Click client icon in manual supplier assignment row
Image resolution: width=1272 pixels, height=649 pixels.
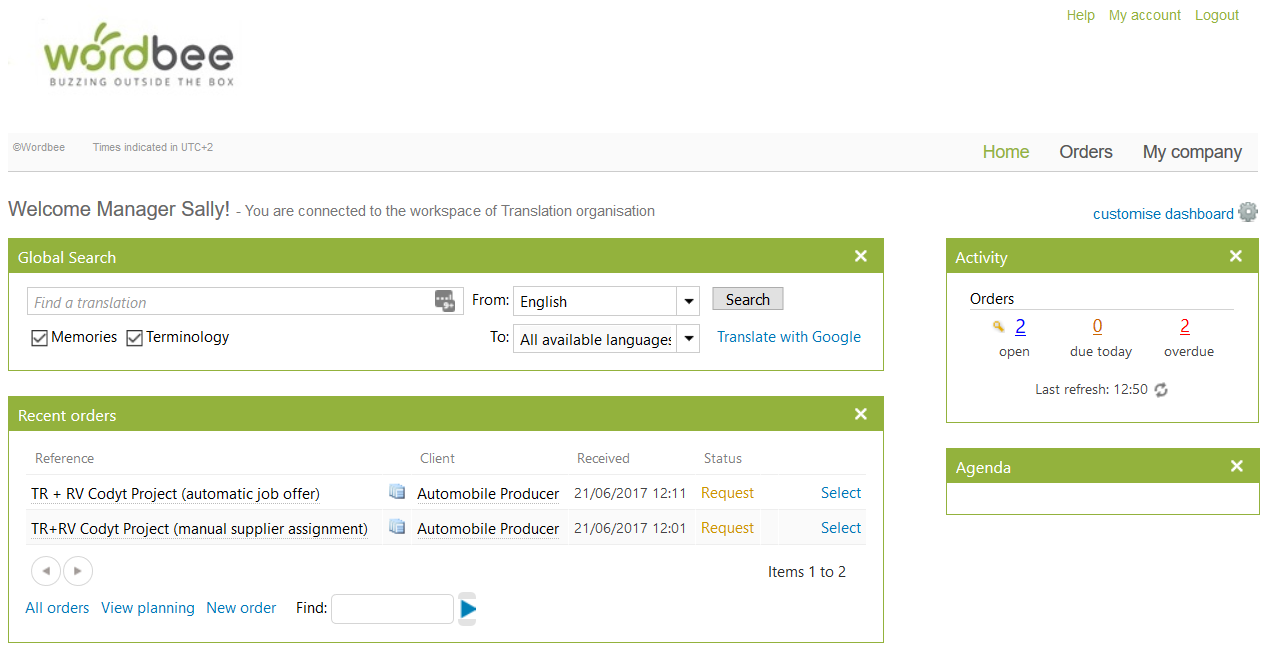pyautogui.click(x=397, y=527)
